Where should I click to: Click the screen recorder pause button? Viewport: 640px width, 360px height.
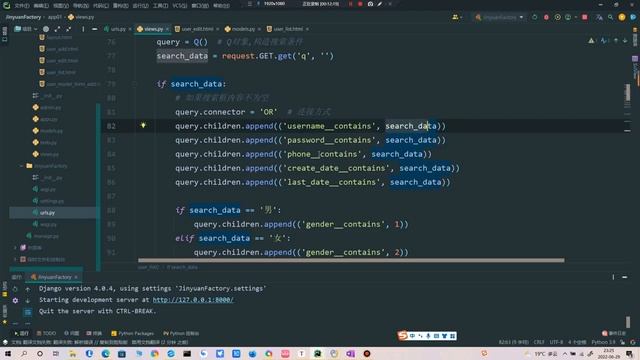(351, 4)
